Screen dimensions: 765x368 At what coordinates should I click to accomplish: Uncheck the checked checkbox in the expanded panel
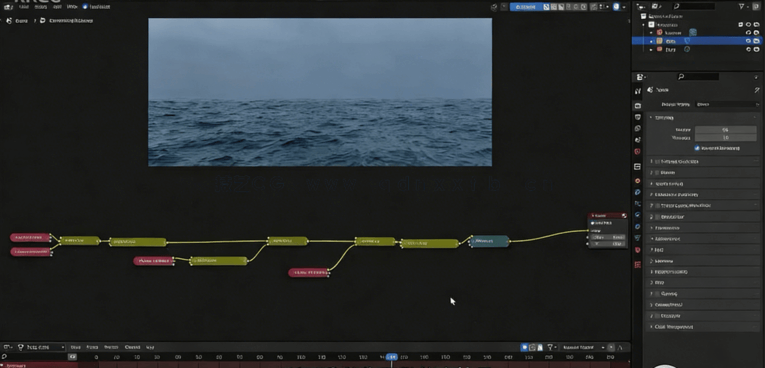(697, 148)
